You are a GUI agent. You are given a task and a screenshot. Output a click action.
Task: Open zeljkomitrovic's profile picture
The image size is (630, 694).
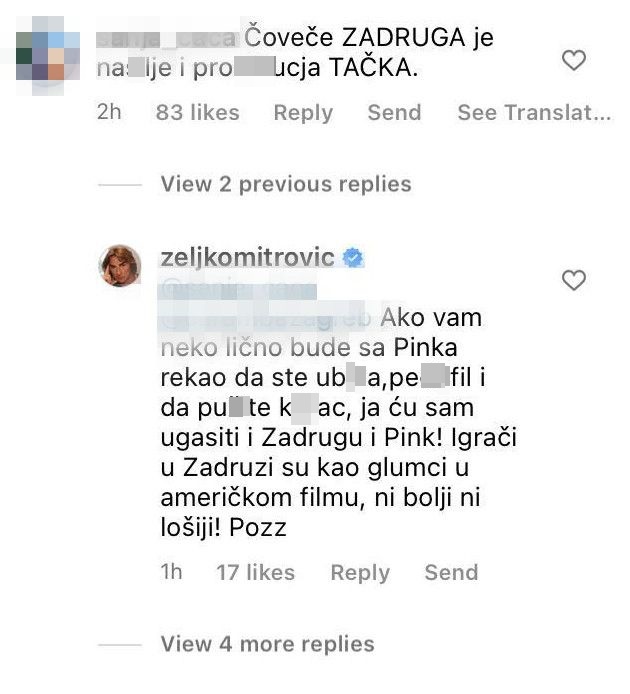[x=120, y=266]
